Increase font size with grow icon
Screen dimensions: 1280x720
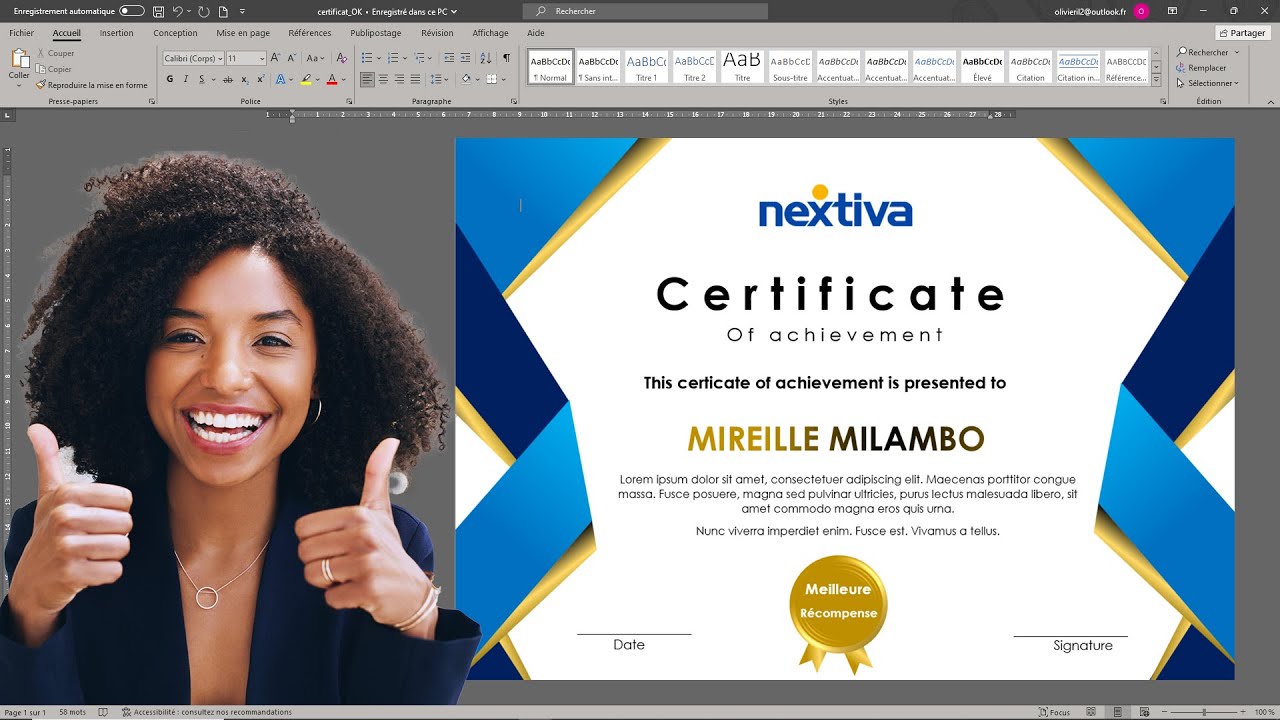[x=276, y=58]
